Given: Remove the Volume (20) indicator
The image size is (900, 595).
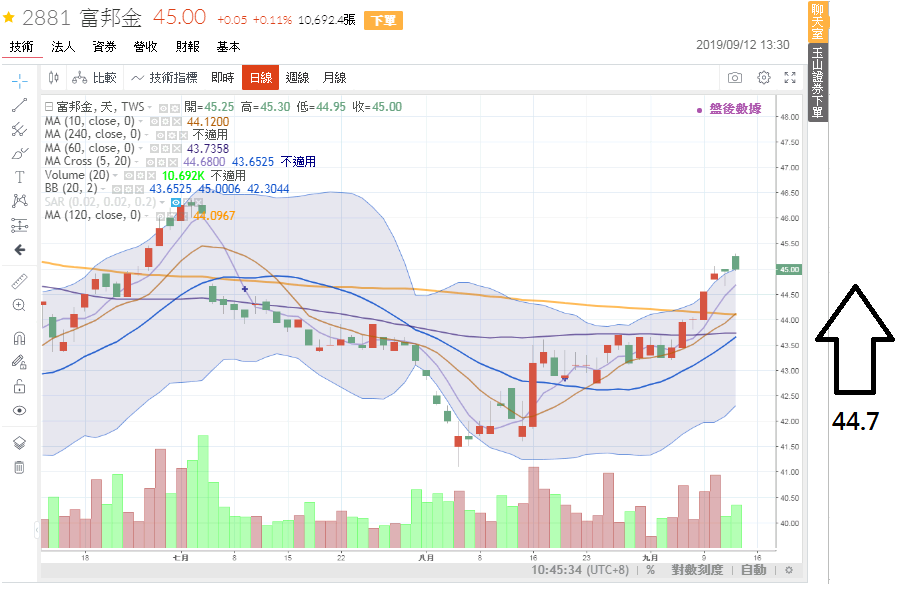Looking at the screenshot, I should pyautogui.click(x=152, y=176).
